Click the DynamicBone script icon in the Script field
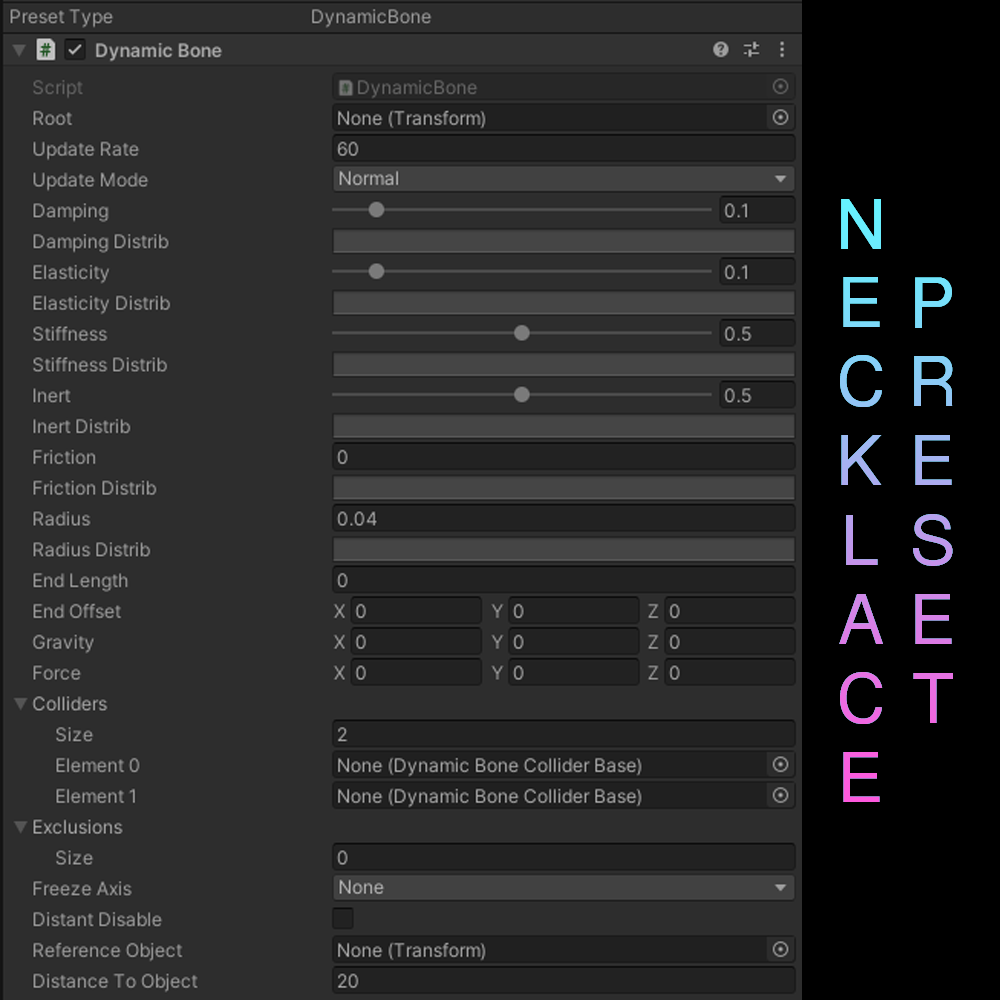Screen dimensions: 1000x1000 pos(345,87)
